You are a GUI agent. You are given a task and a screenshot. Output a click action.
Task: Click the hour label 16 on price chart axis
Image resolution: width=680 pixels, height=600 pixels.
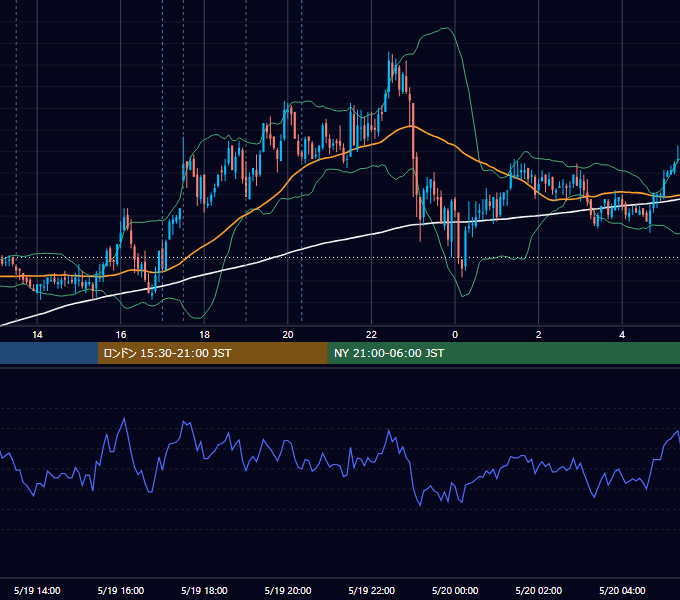121,335
